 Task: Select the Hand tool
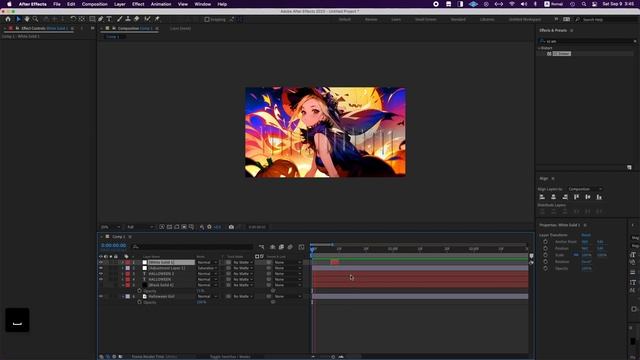click(27, 19)
